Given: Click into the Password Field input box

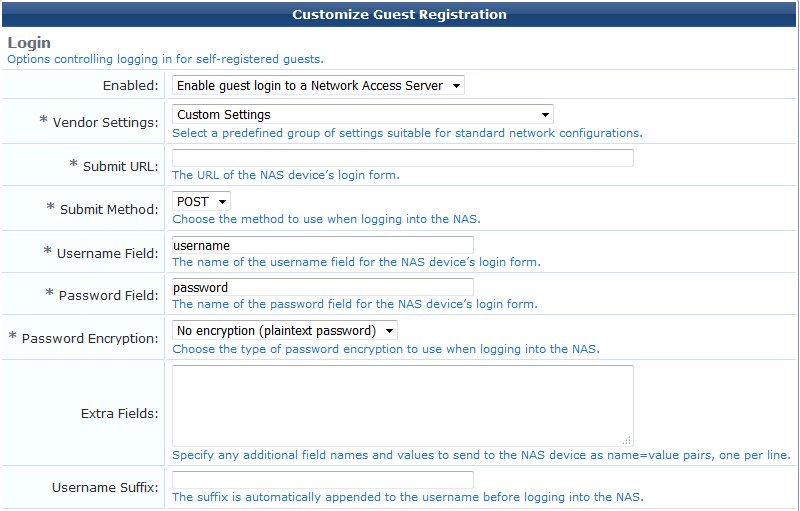Looking at the screenshot, I should [x=322, y=288].
